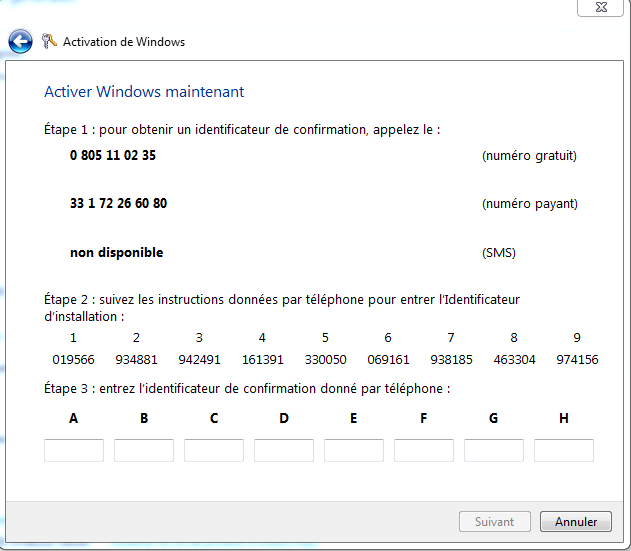631x551 pixels.
Task: Click the Annuler button
Action: tap(575, 522)
